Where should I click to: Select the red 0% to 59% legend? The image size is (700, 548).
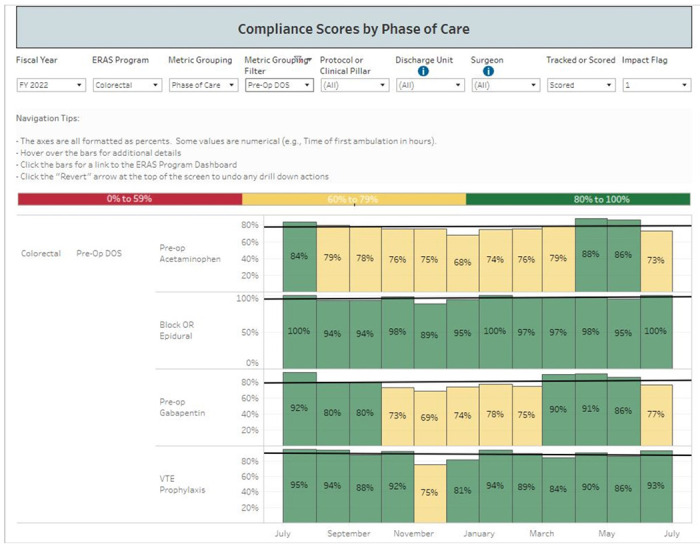(129, 199)
